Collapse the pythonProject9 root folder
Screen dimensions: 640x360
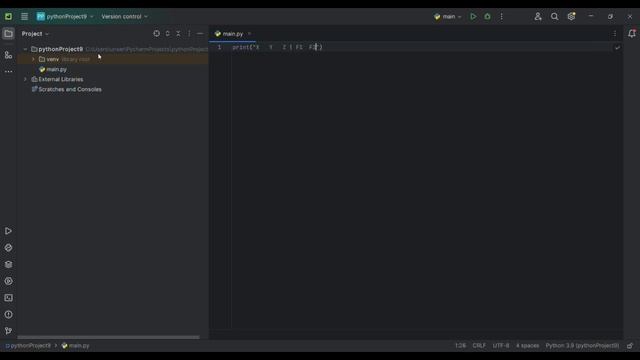(25, 49)
